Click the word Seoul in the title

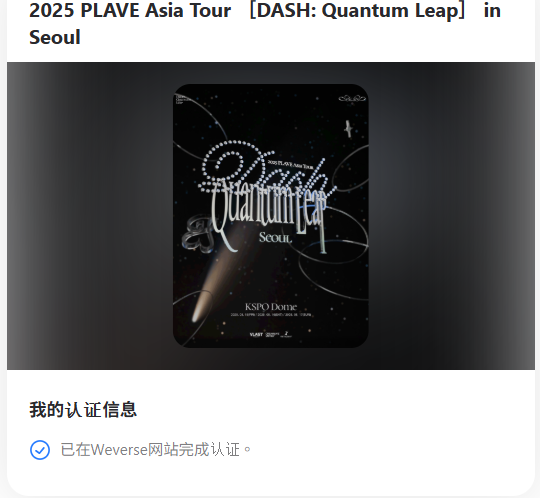(55, 37)
